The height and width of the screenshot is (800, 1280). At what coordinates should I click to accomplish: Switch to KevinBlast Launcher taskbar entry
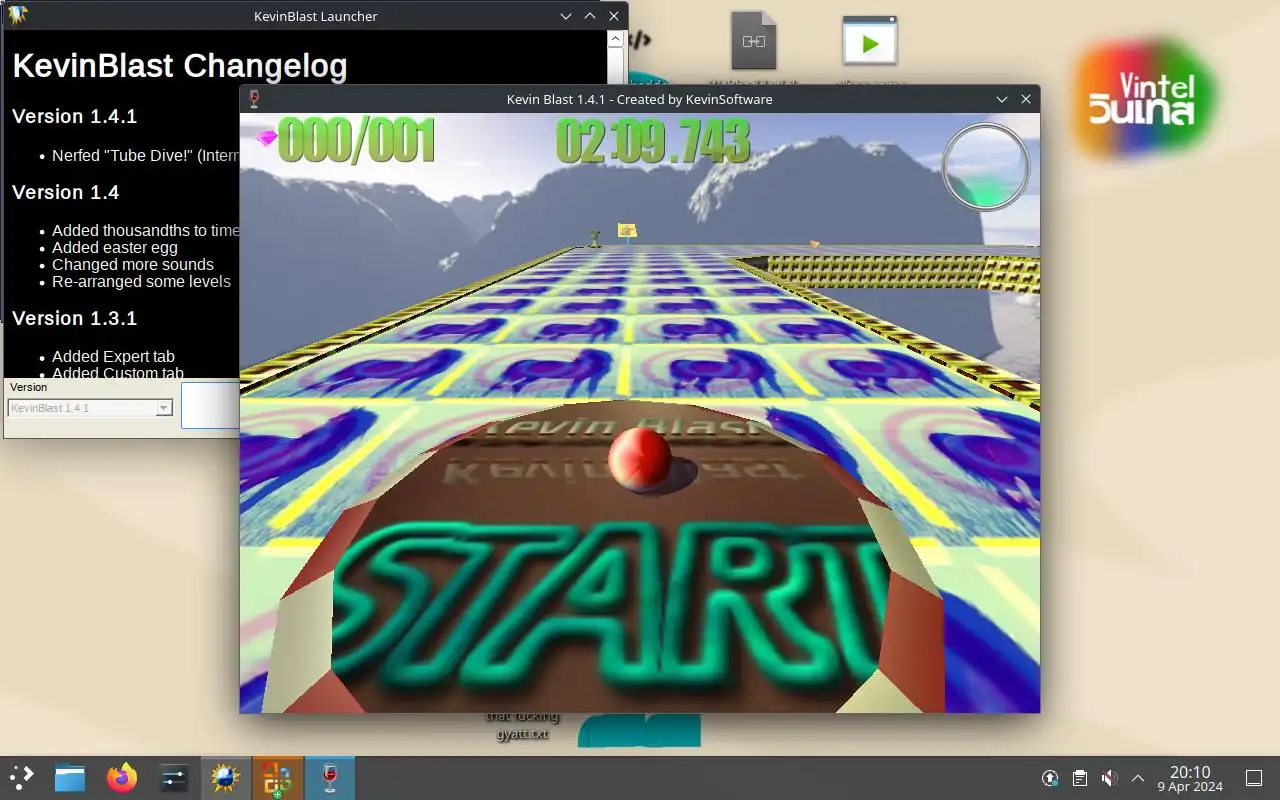coord(225,778)
